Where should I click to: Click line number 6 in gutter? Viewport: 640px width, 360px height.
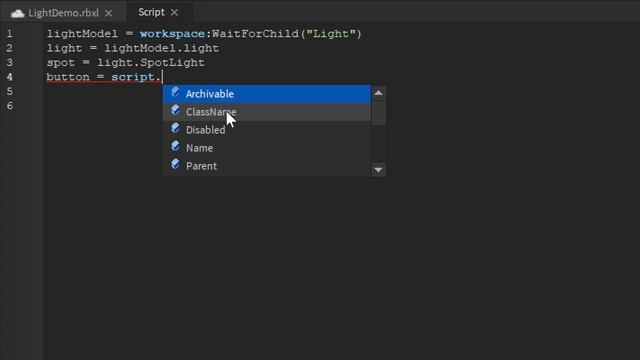point(9,106)
